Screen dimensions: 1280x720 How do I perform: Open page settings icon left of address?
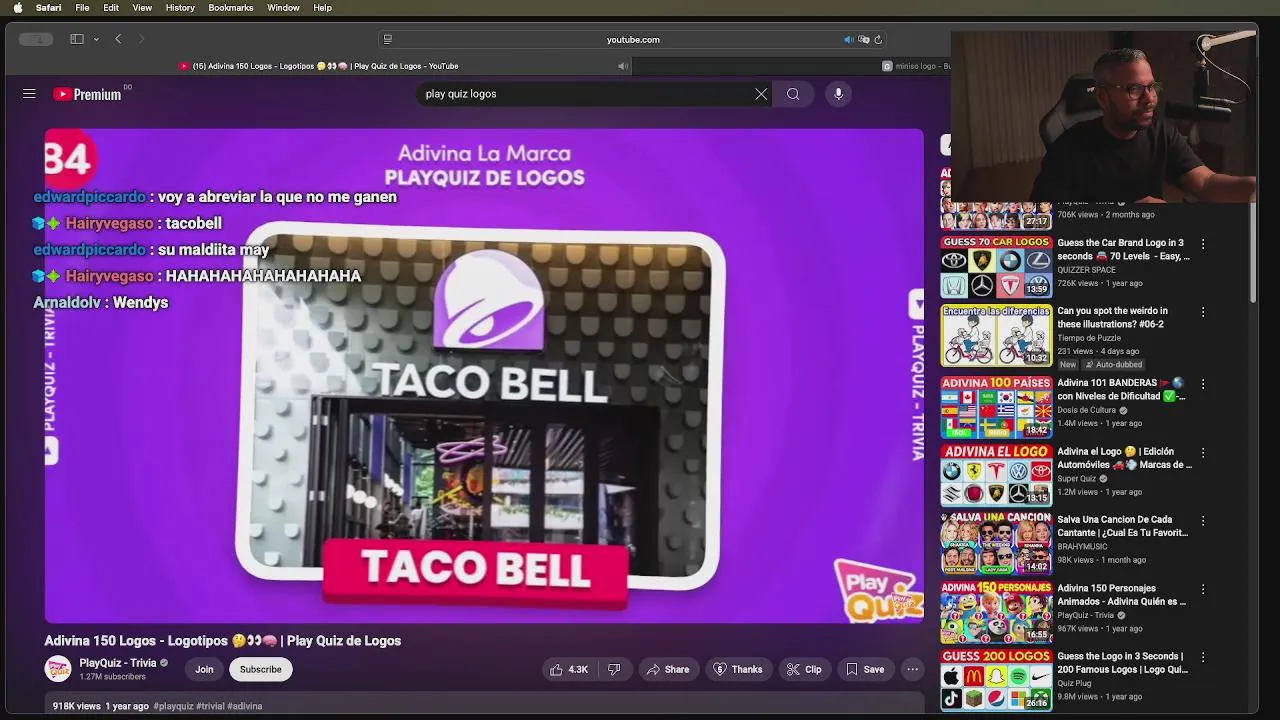click(x=387, y=40)
